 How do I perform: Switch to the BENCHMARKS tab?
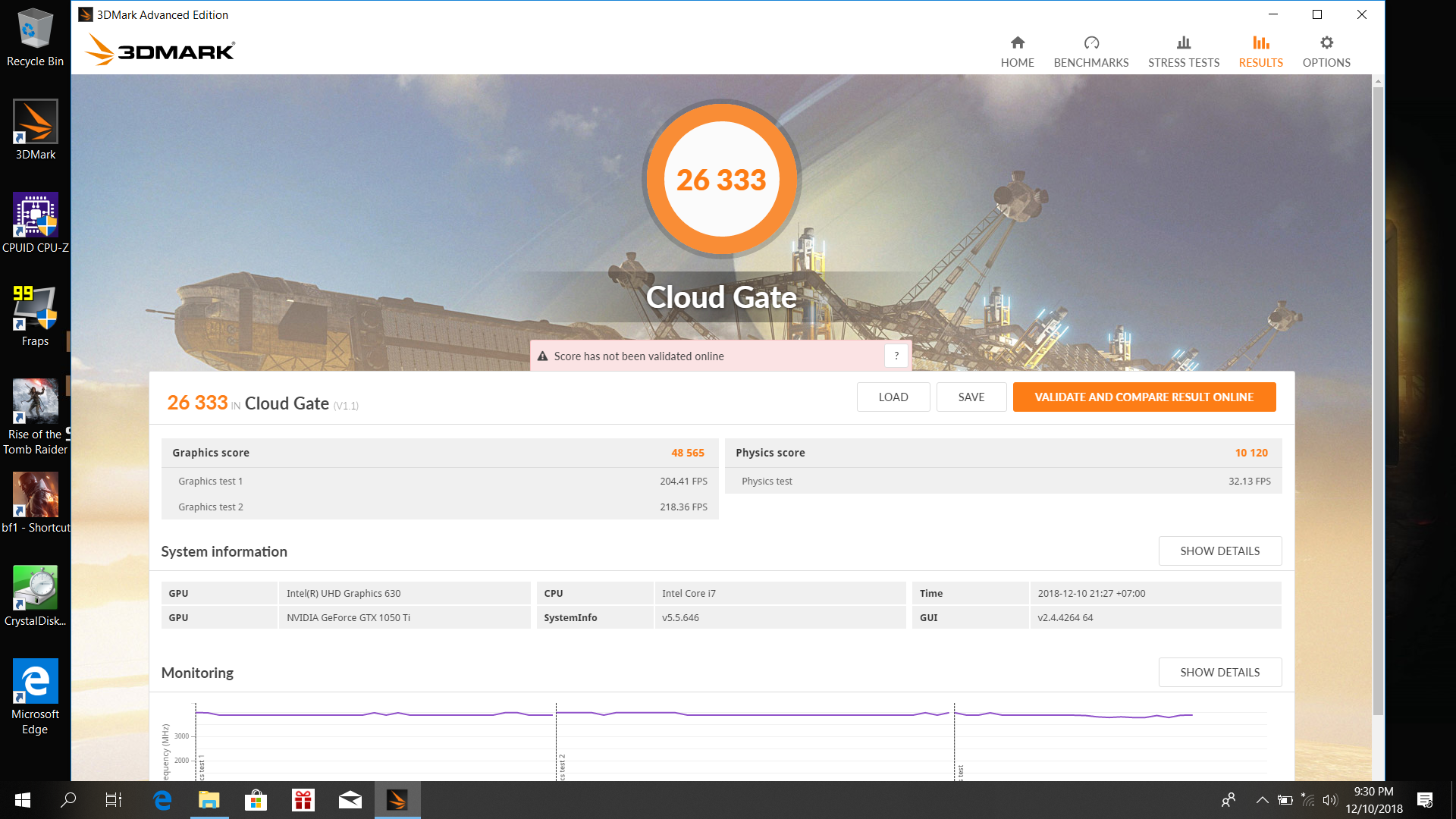click(x=1090, y=52)
